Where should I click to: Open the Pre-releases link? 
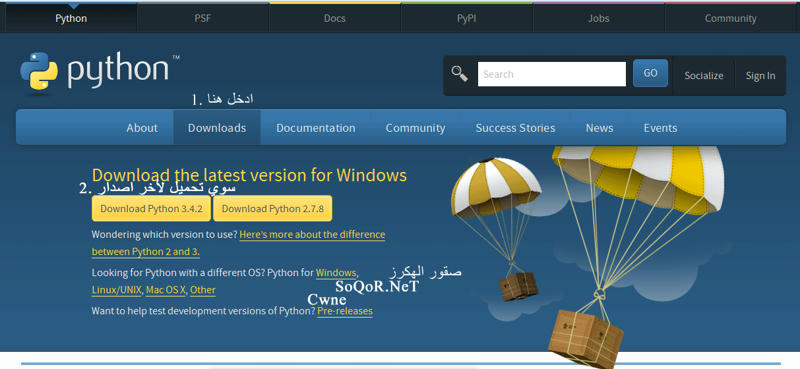point(345,311)
